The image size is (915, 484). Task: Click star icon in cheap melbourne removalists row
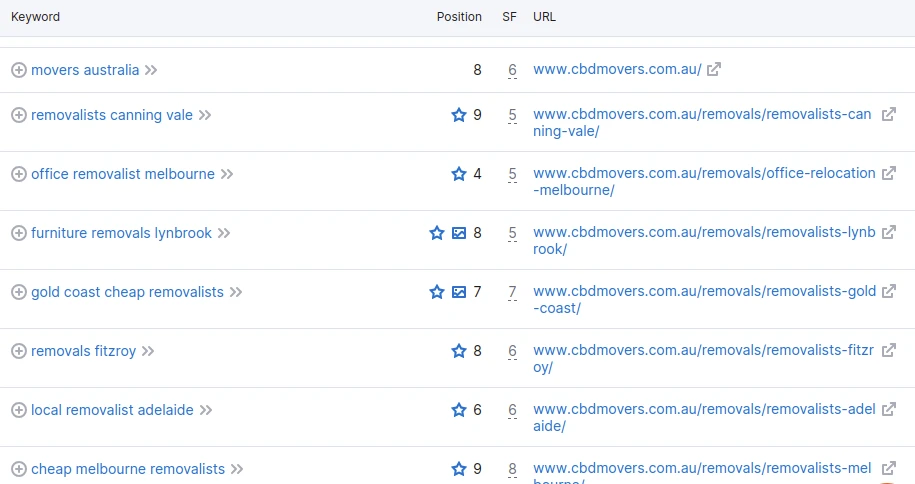(x=459, y=469)
